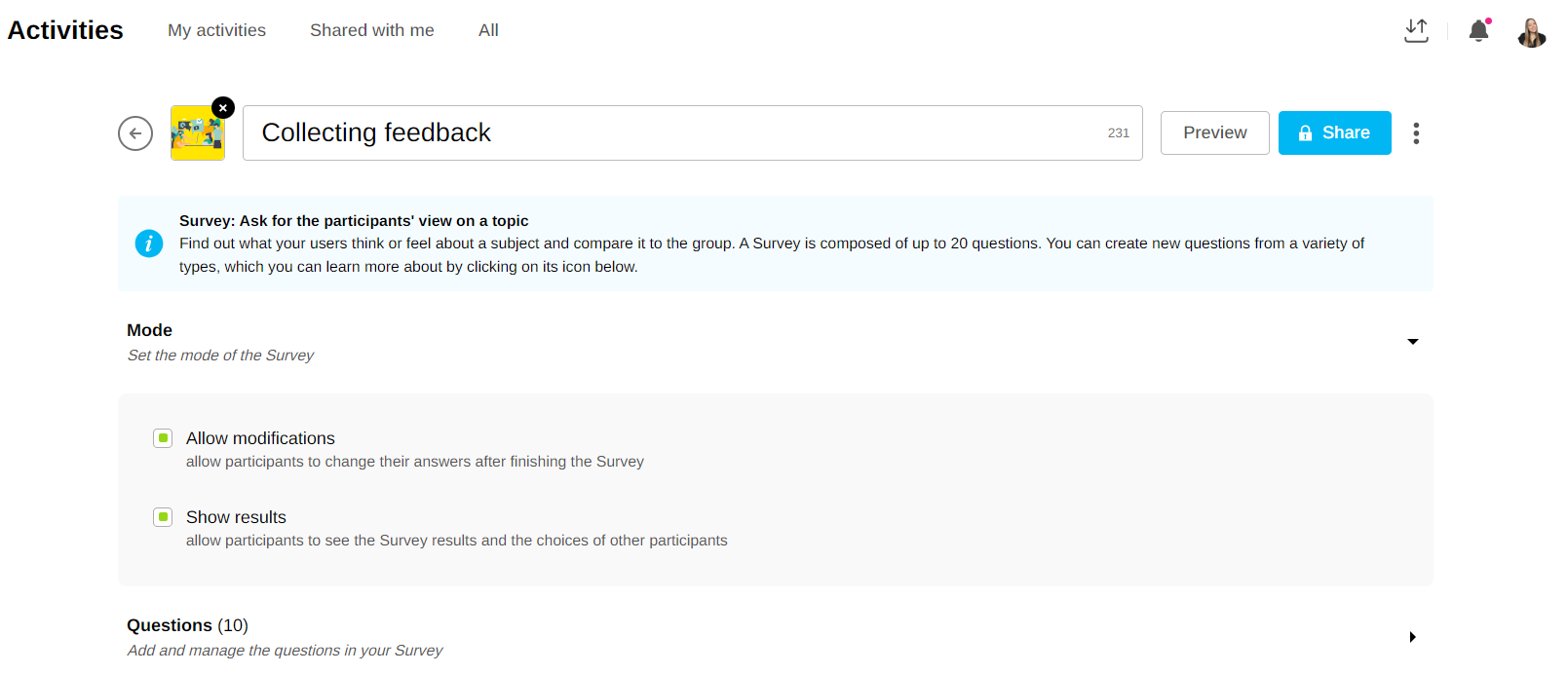Click the blue Share button

tap(1334, 133)
